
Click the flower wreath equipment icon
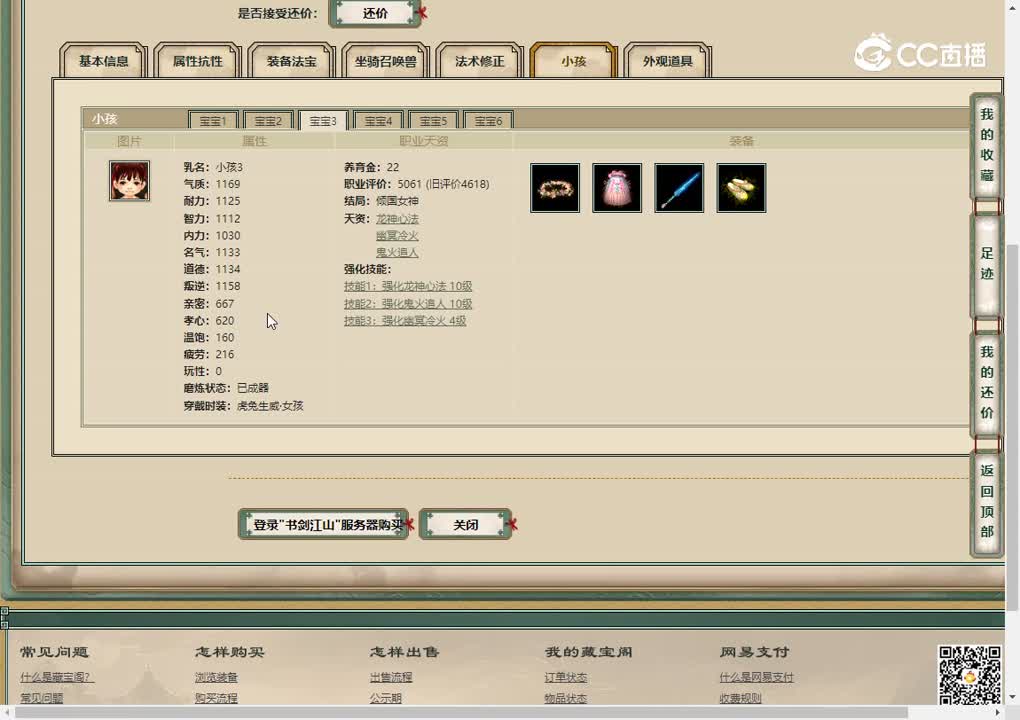coord(555,188)
